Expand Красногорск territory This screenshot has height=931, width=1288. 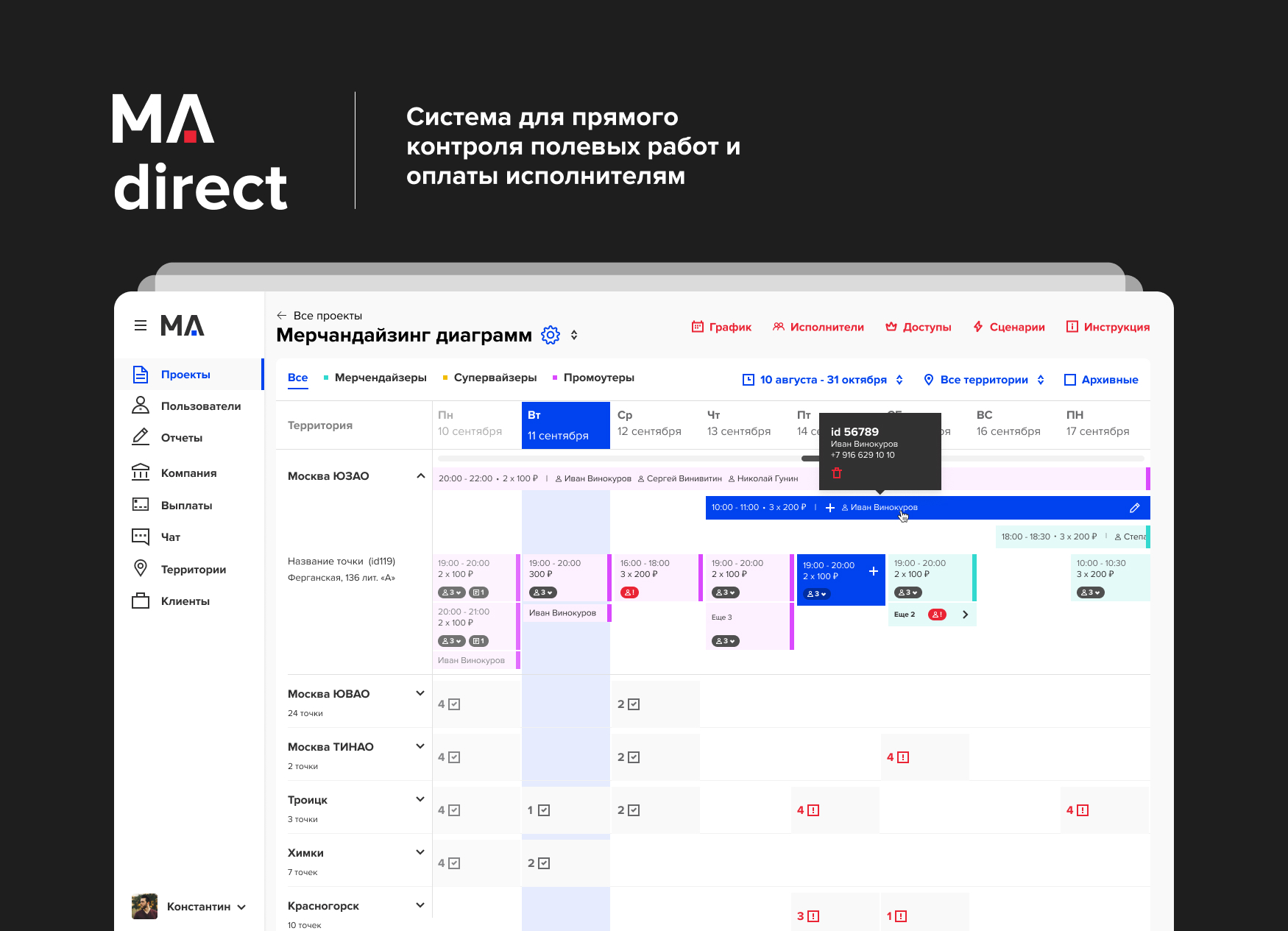(420, 905)
